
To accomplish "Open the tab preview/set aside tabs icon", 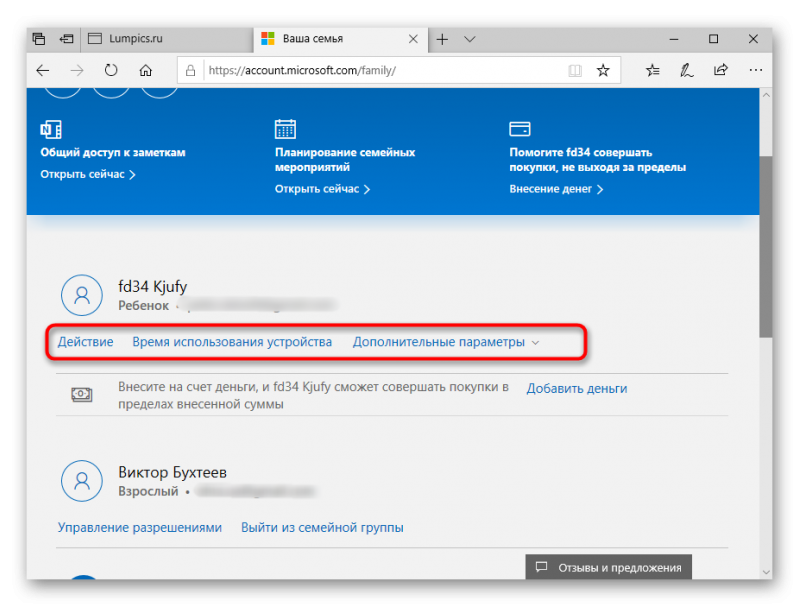I will 39,39.
